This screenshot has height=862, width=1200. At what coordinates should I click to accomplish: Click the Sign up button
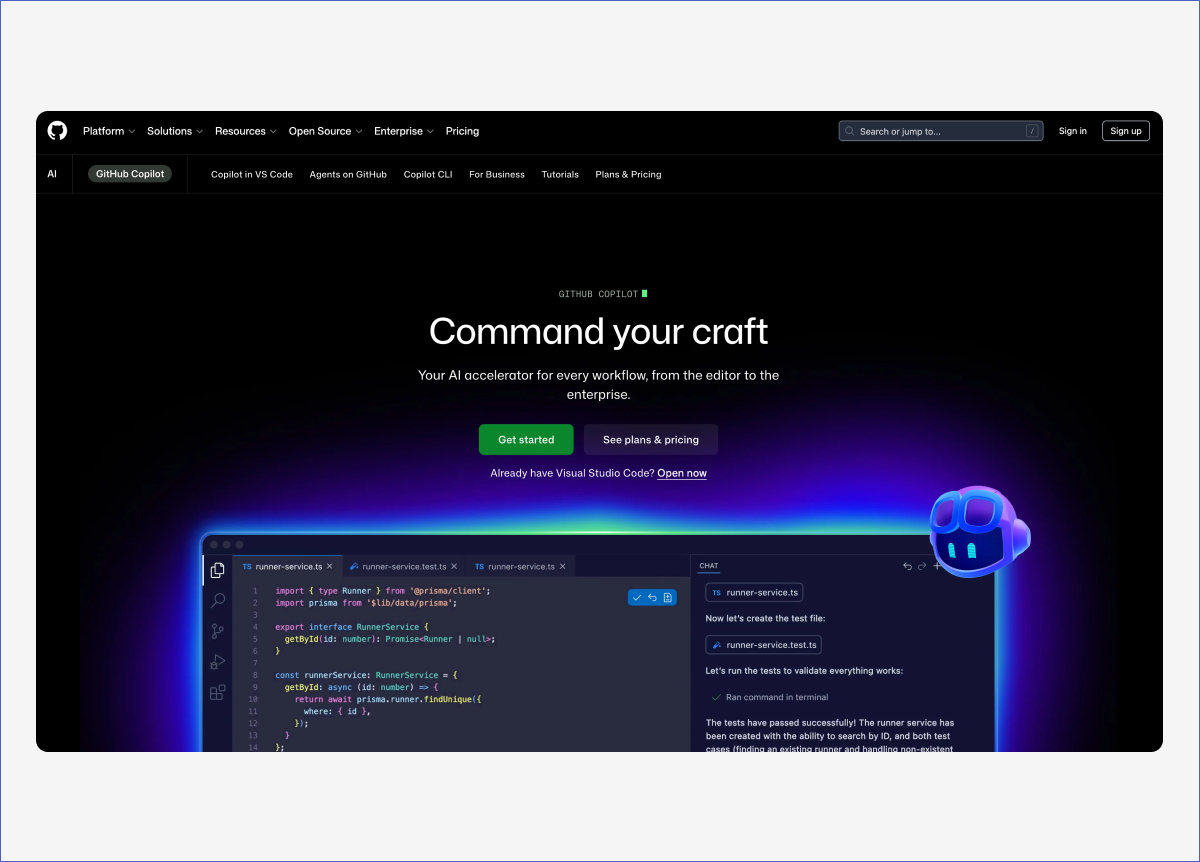point(1126,131)
